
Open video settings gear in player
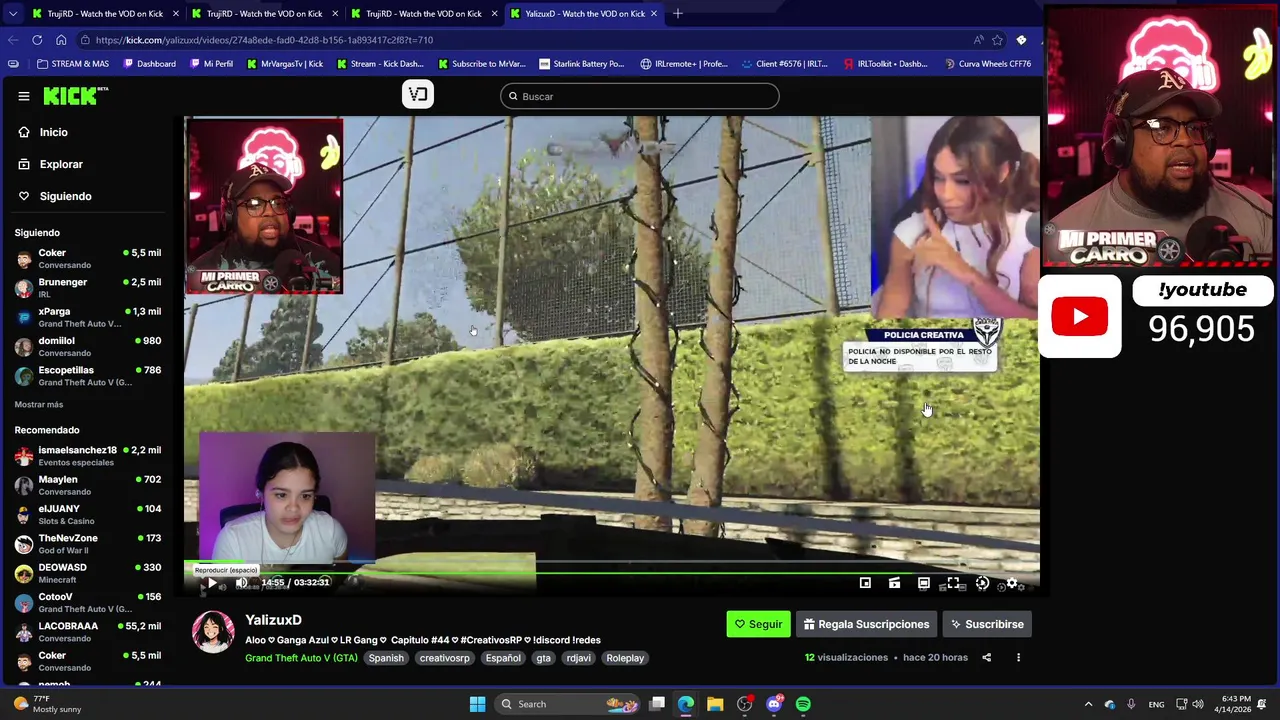pyautogui.click(x=1012, y=583)
